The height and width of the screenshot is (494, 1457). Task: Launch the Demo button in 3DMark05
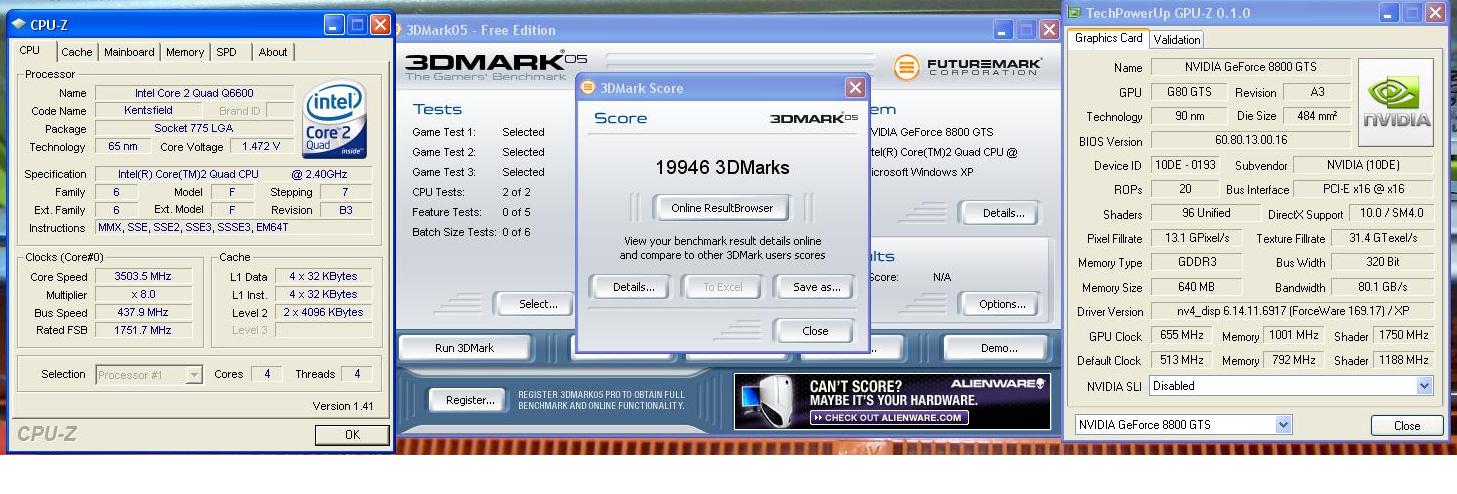(x=998, y=348)
